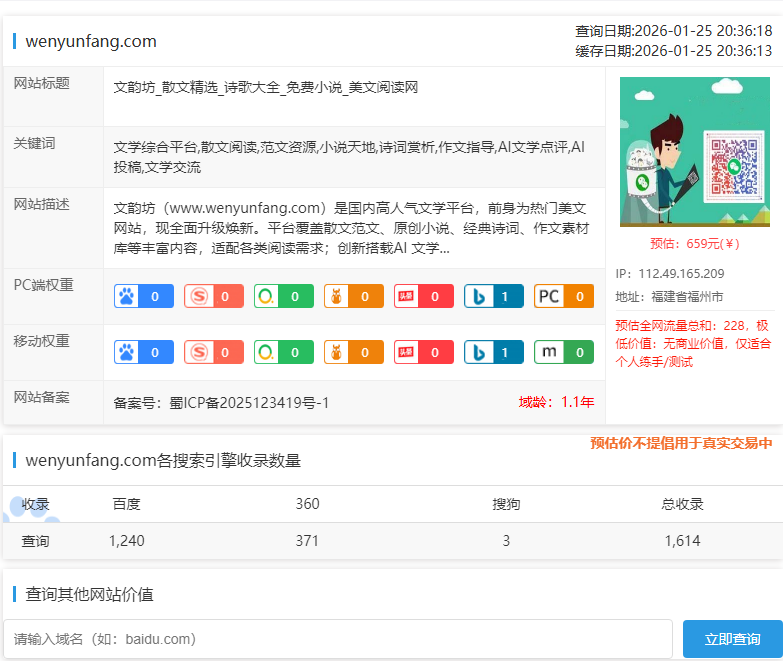Click the 360 index count 371
Image resolution: width=783 pixels, height=661 pixels.
point(307,541)
